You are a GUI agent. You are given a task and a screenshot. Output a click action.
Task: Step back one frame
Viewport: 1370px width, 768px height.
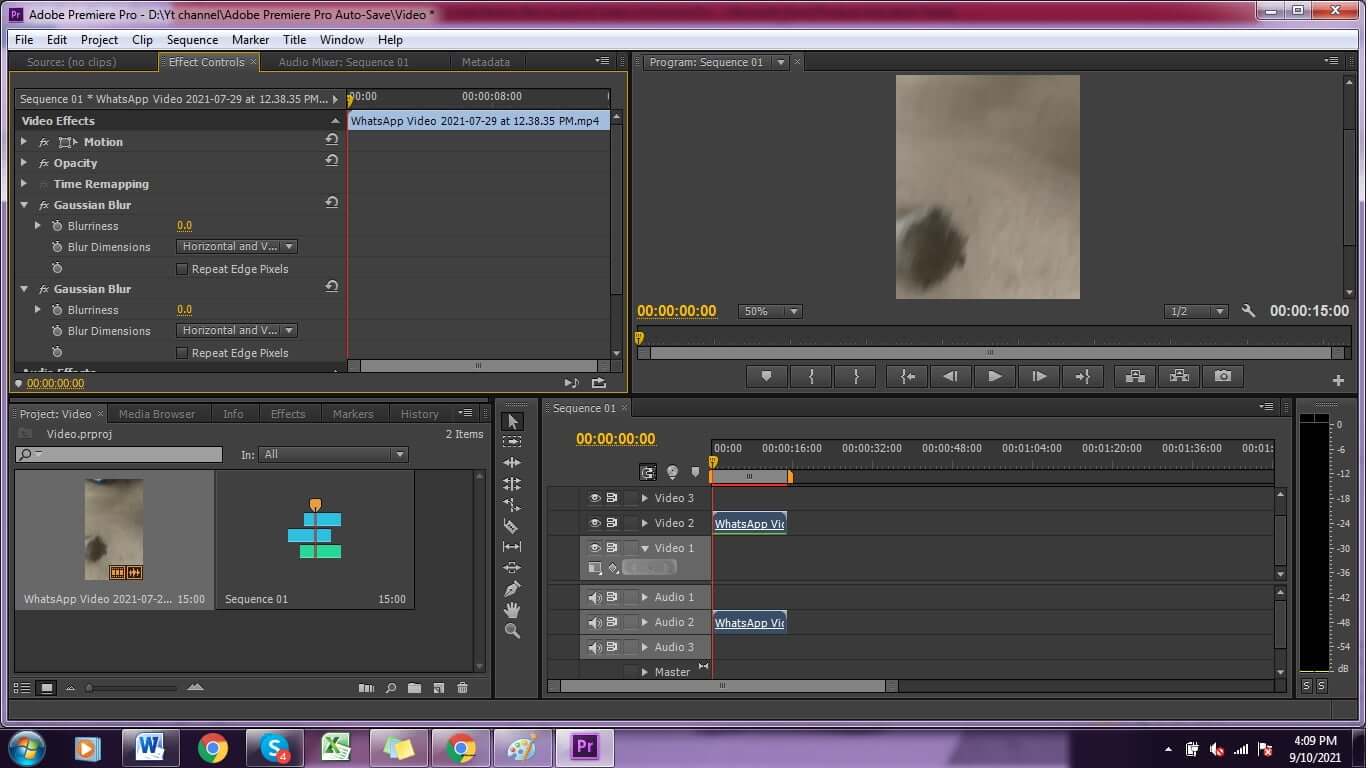point(950,376)
